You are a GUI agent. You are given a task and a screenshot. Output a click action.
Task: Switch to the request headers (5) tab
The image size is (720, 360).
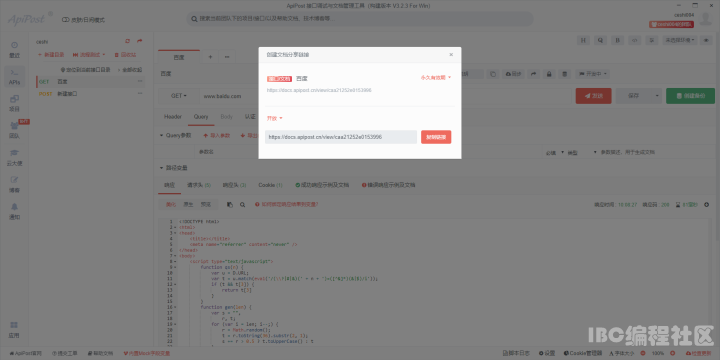(198, 185)
